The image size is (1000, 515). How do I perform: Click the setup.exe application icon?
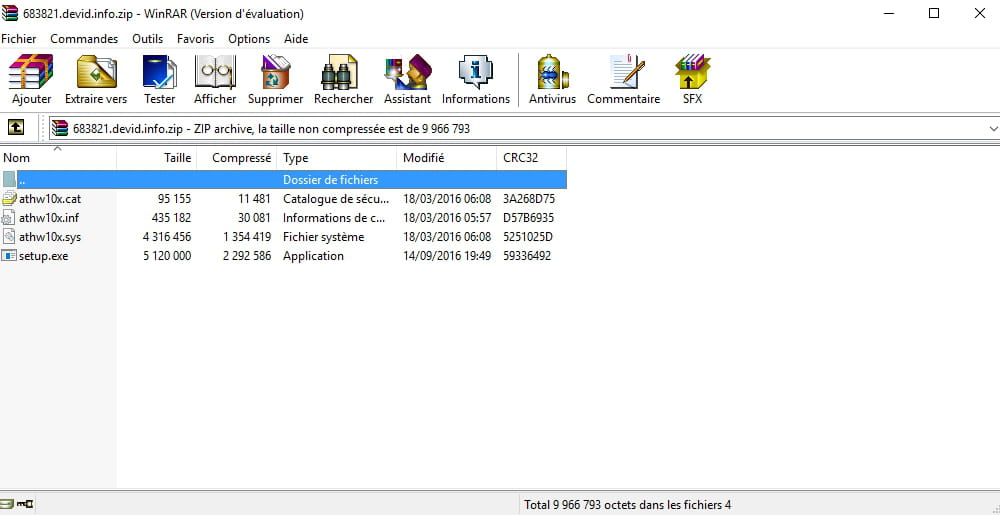click(x=9, y=256)
